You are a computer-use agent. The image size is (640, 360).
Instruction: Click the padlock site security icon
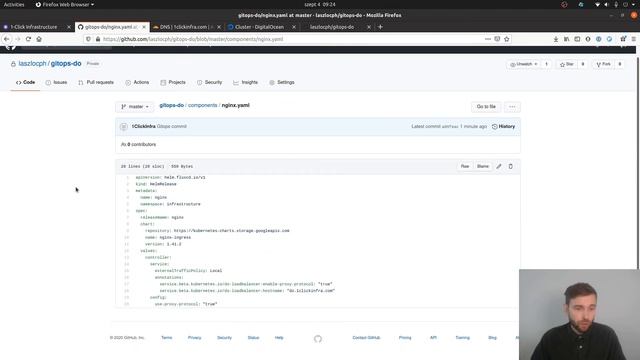pos(98,39)
